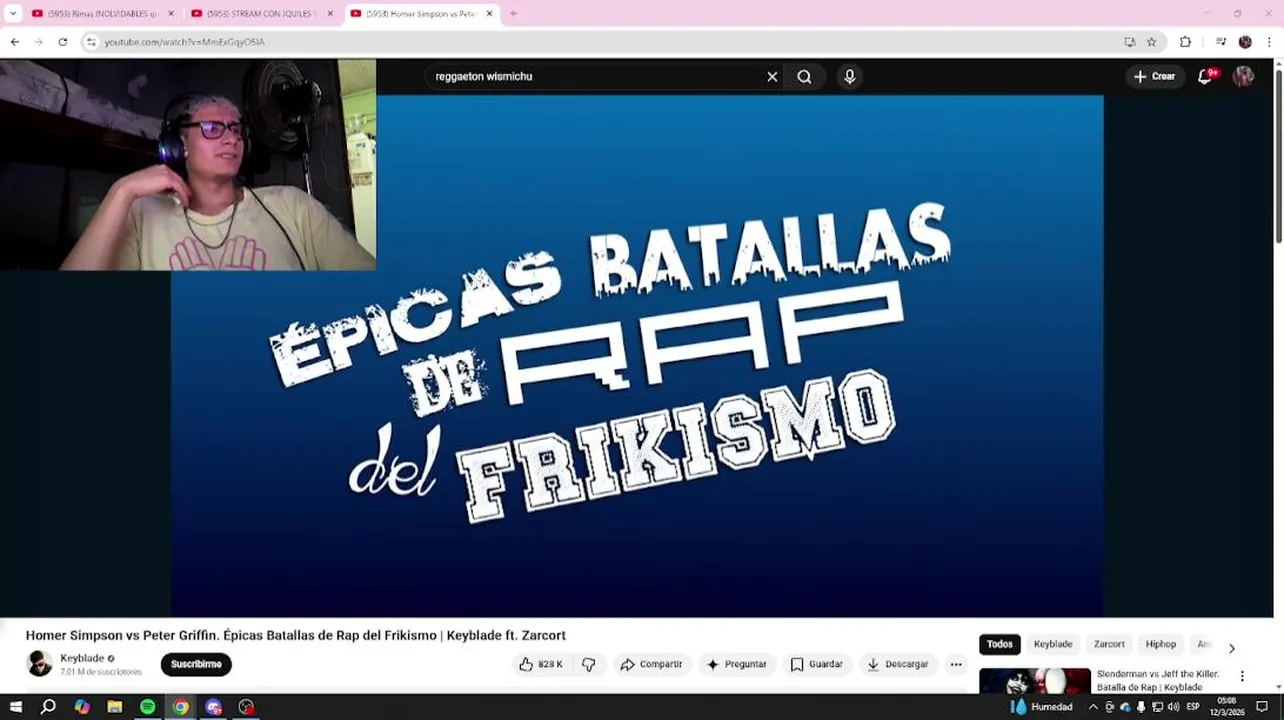
Task: Click the YouTube search magnifier button
Action: point(804,77)
